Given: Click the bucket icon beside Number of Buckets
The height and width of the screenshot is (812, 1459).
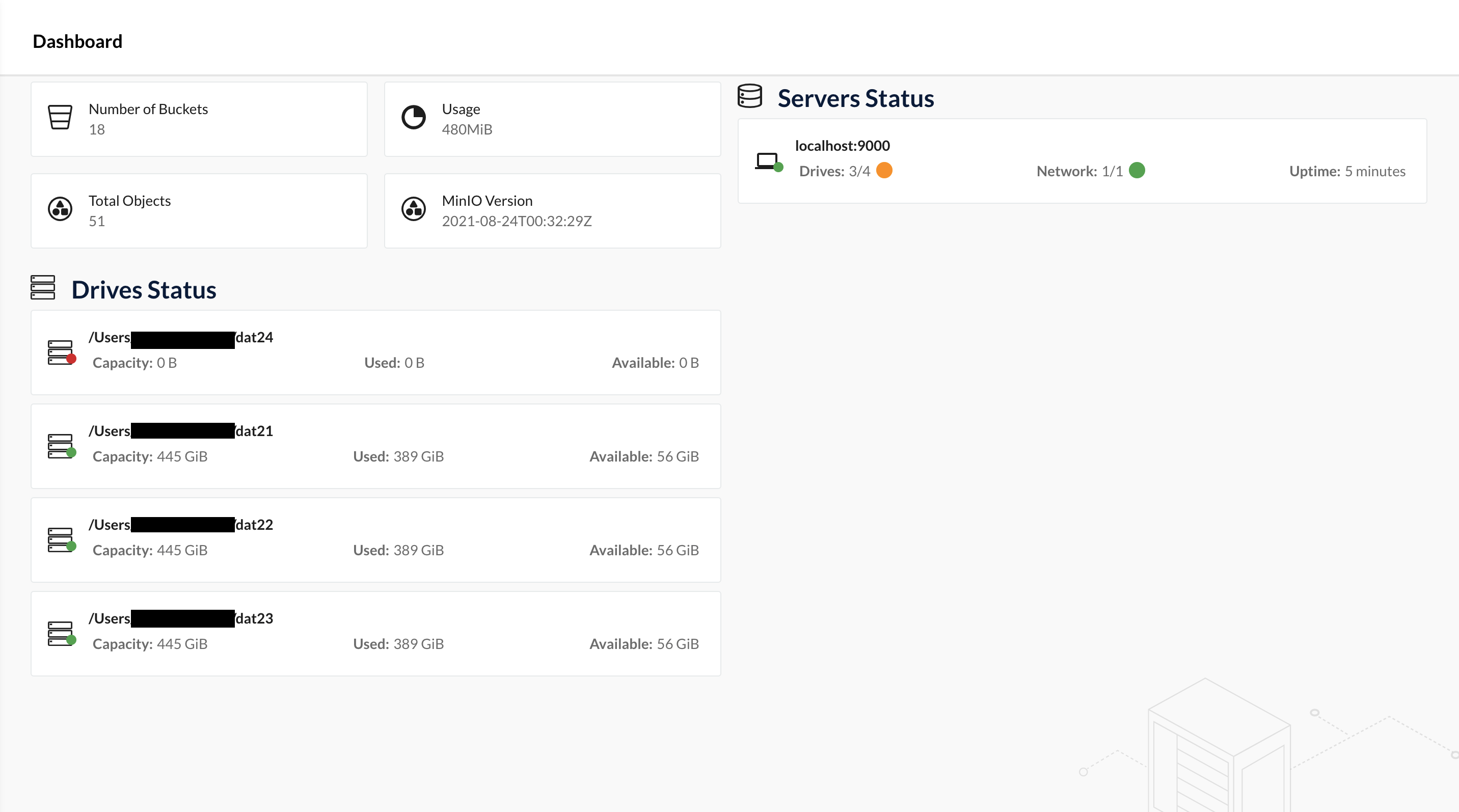Looking at the screenshot, I should 60,117.
